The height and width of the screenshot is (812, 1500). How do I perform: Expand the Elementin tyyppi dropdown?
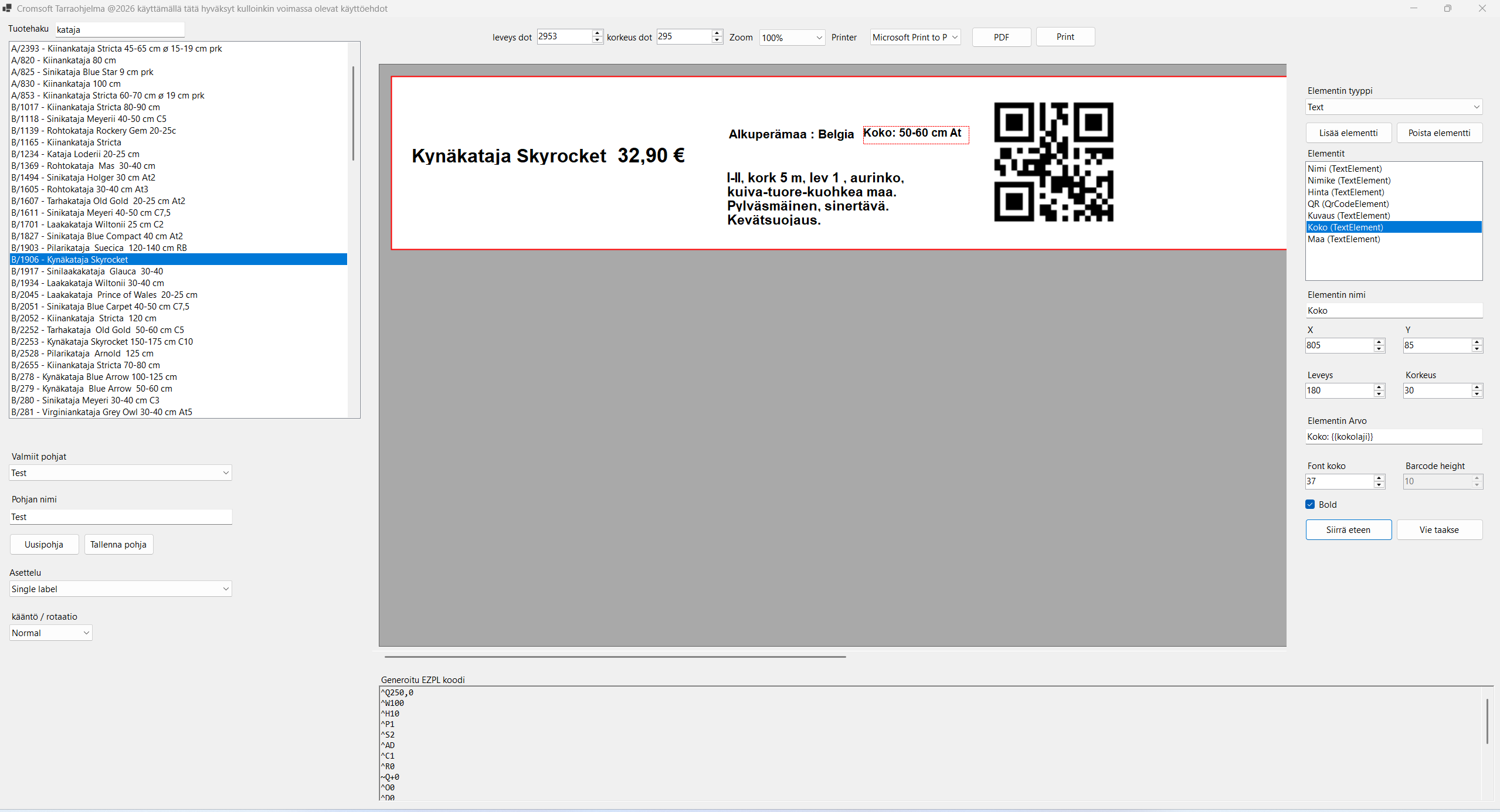[x=1394, y=107]
